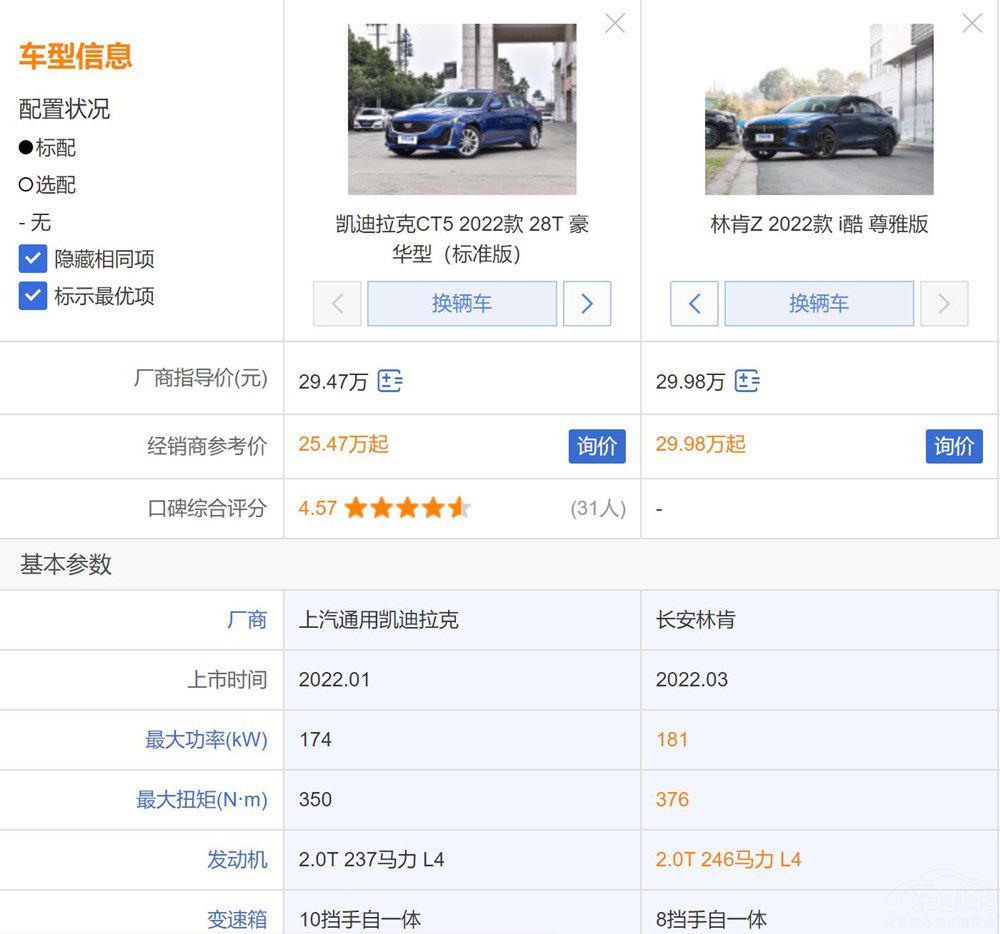
Task: Click the Cadillac CT5 car photo
Action: (x=462, y=107)
